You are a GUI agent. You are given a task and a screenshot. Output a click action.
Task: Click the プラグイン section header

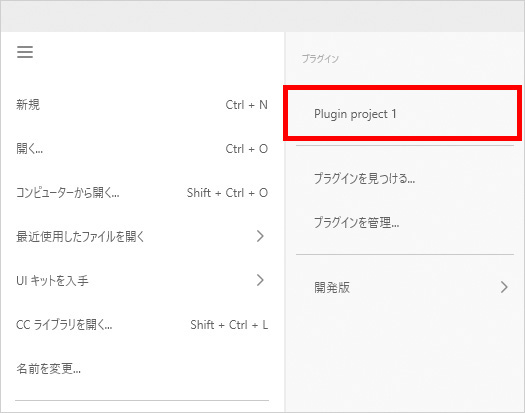[320, 59]
